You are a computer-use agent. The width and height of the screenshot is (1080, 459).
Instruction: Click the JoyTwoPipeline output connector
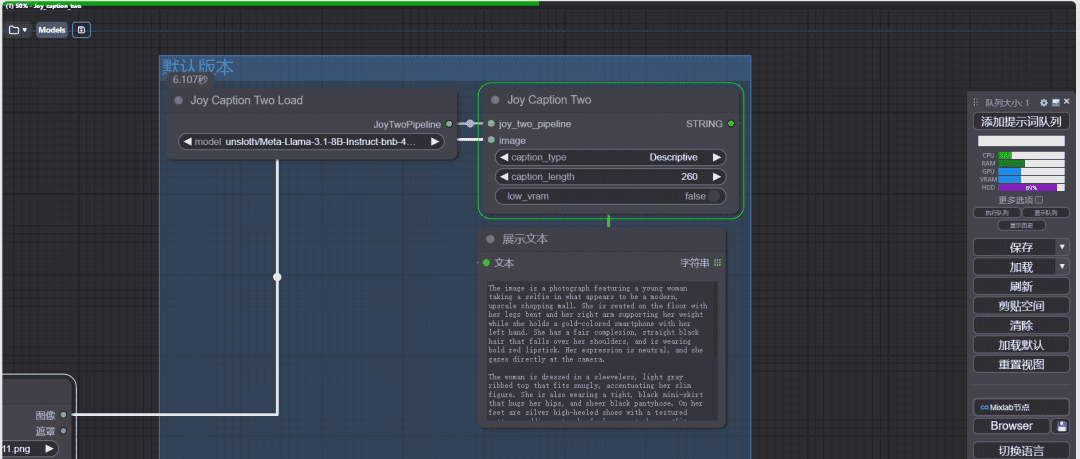(x=449, y=124)
